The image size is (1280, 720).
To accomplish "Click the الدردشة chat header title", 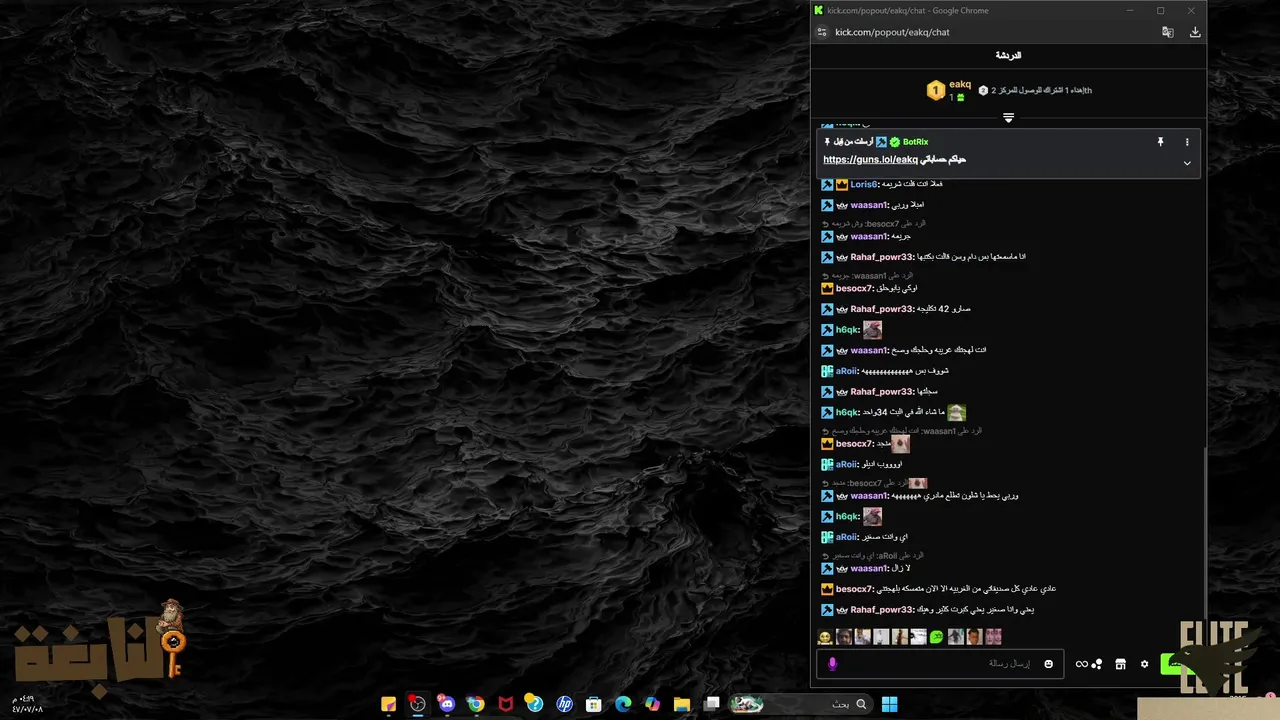I will (x=1008, y=56).
